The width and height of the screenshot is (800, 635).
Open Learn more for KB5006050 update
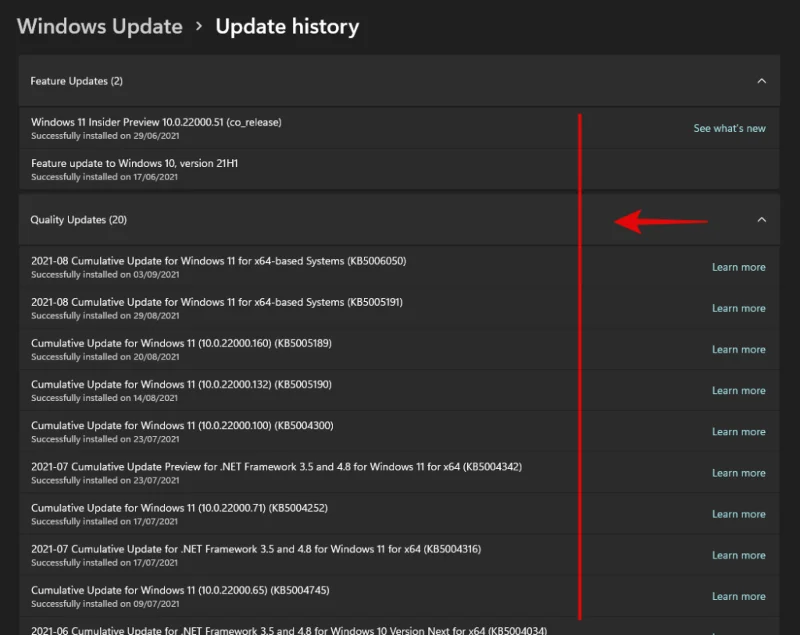738,267
